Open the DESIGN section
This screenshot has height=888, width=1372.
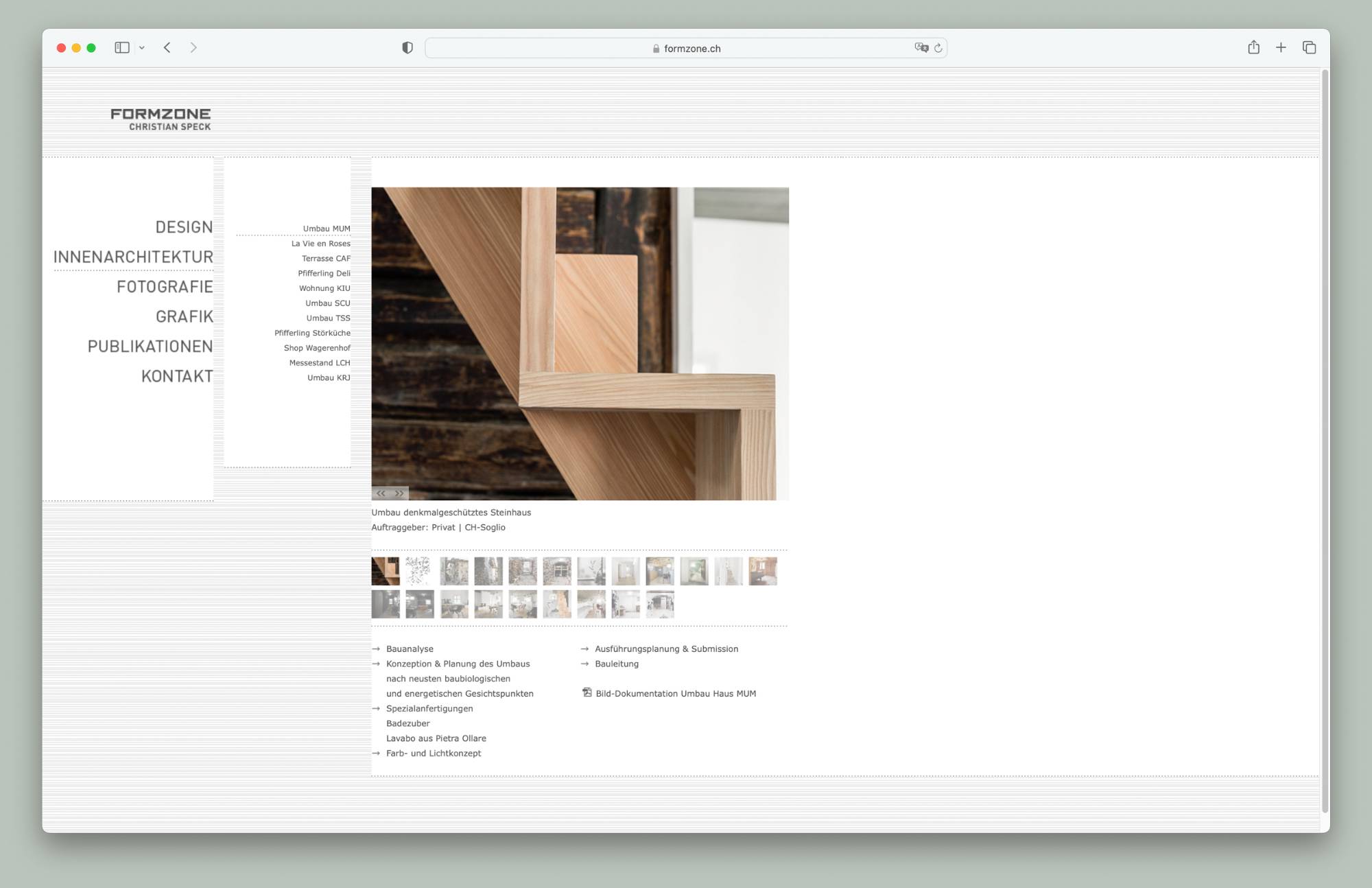tap(184, 227)
